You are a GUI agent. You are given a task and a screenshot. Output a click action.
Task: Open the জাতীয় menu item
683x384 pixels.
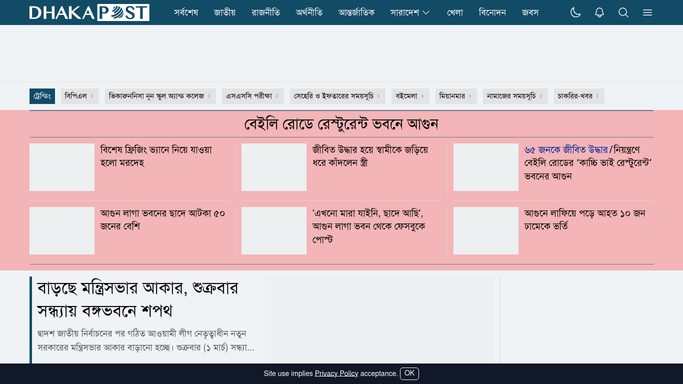(x=225, y=13)
